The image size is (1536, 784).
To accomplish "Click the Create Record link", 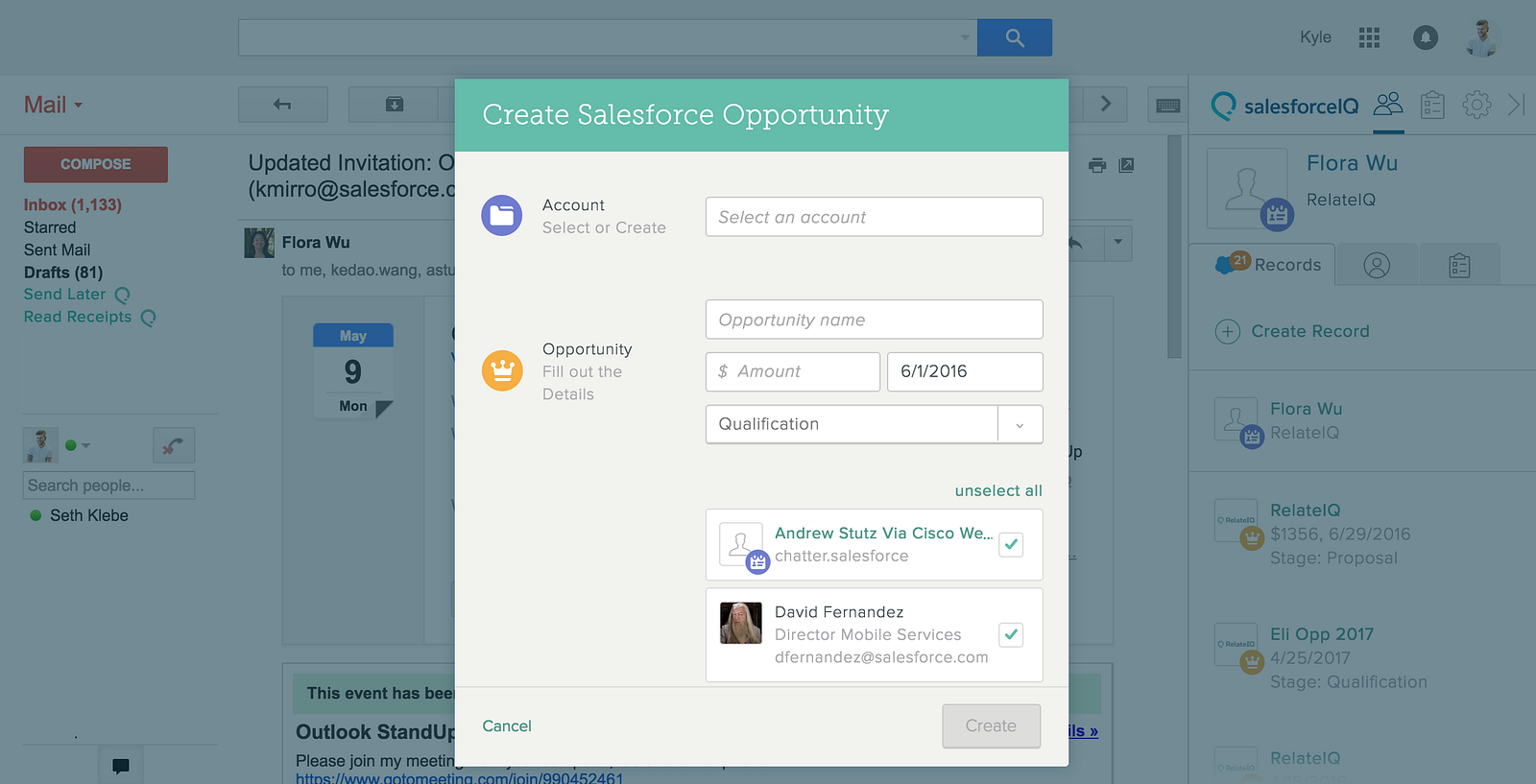I will click(x=1310, y=331).
